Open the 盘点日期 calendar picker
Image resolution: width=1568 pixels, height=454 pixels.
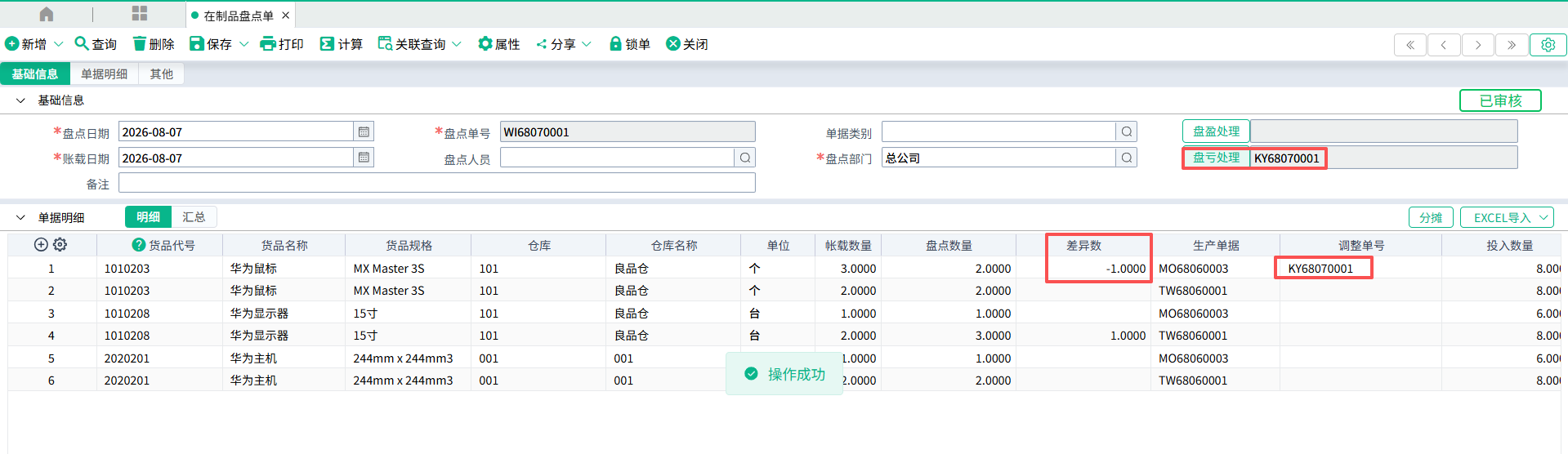point(364,131)
